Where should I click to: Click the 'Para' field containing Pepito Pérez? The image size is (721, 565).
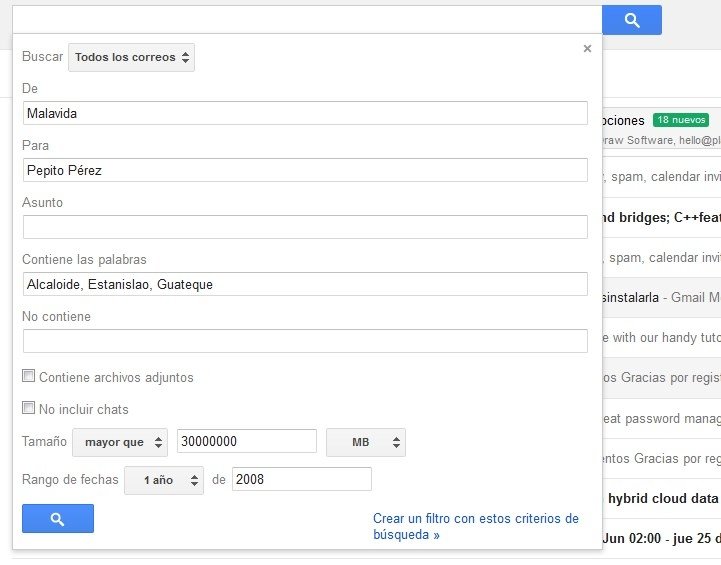pos(305,170)
